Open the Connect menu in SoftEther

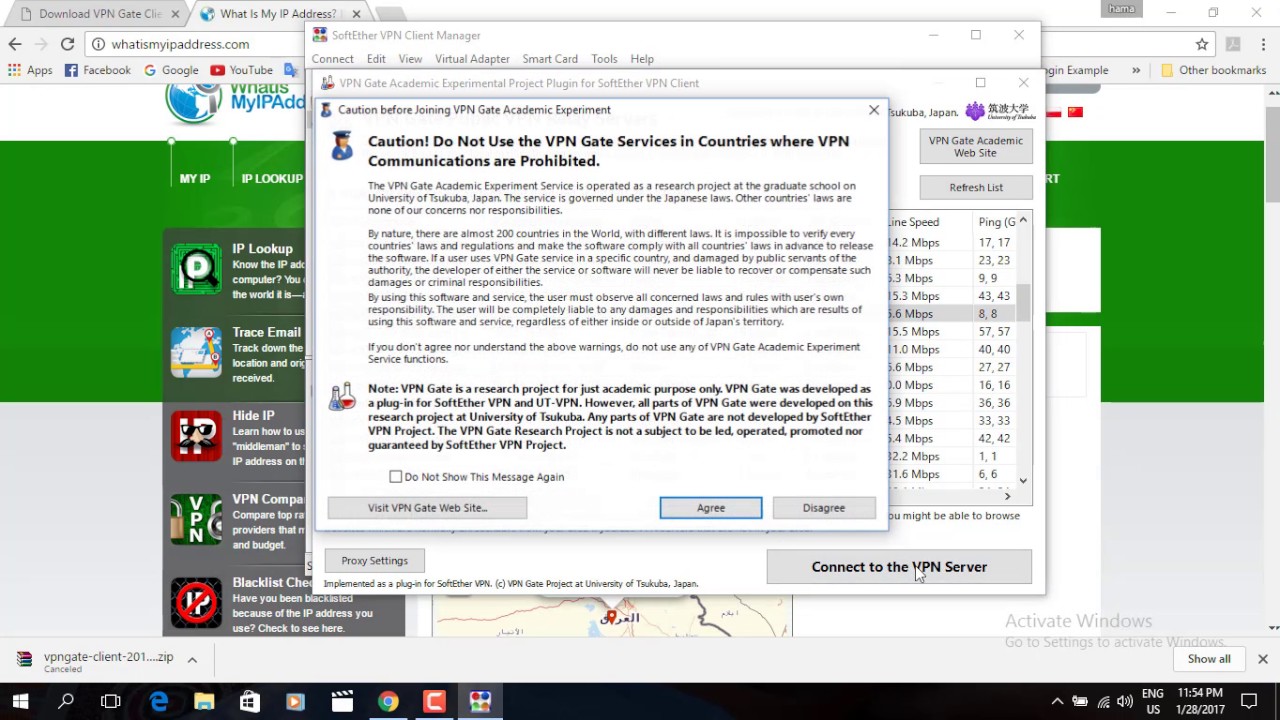332,59
